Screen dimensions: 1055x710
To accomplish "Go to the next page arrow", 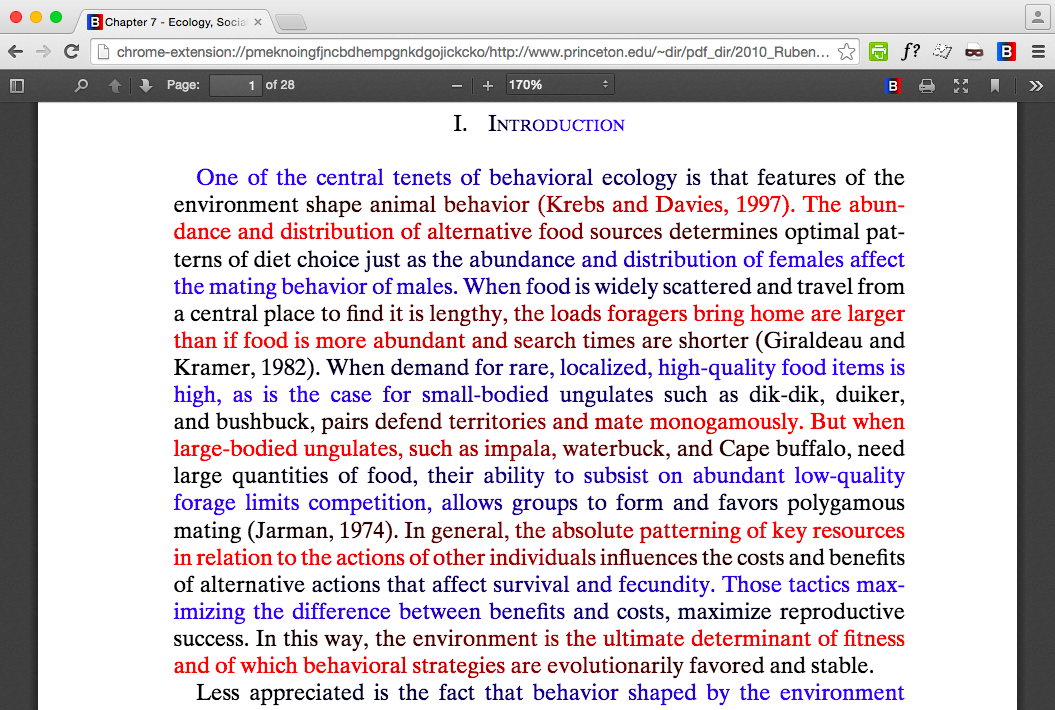I will [x=146, y=85].
